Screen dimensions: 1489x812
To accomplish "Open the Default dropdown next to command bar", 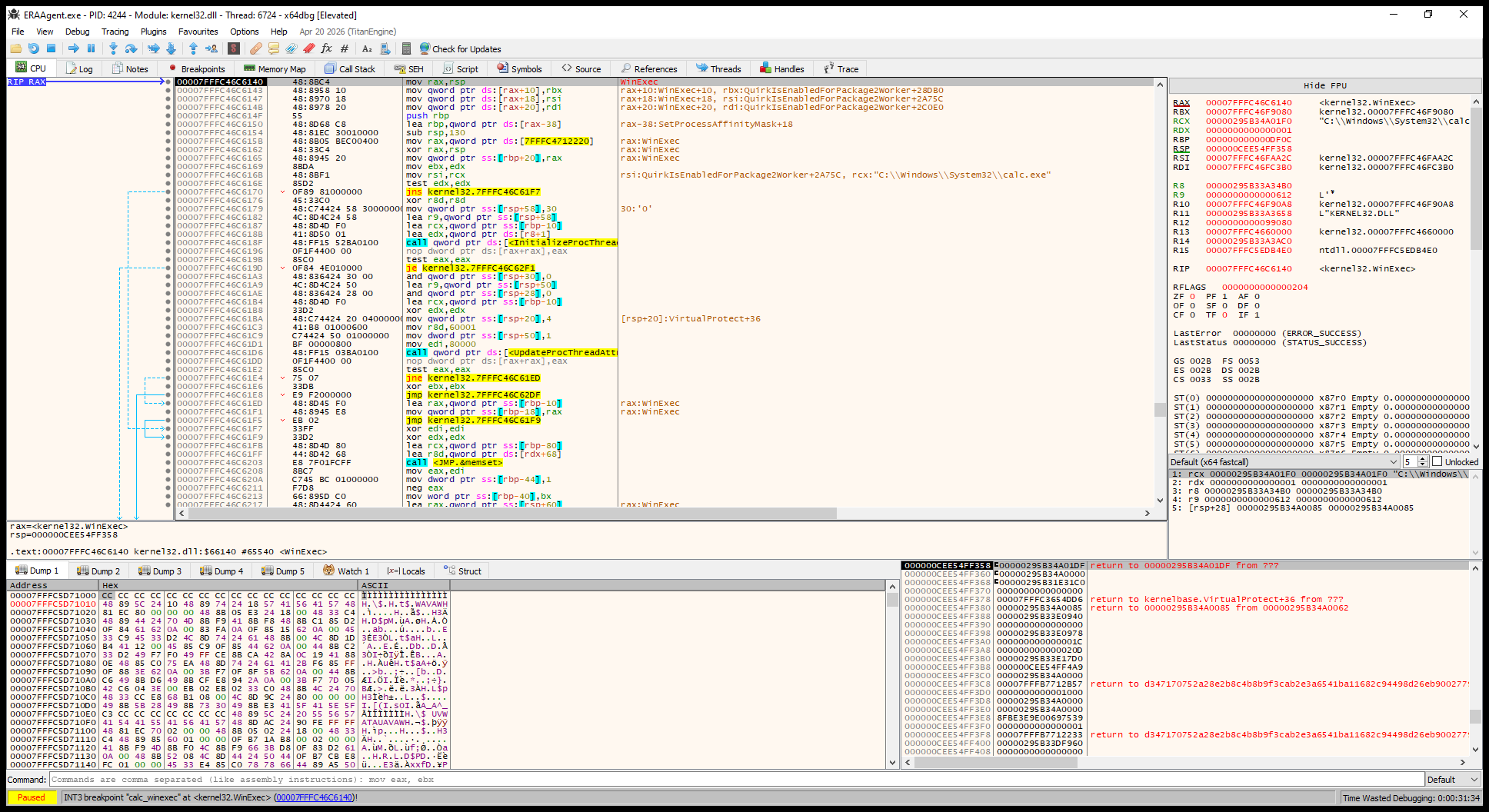I will click(x=1452, y=779).
